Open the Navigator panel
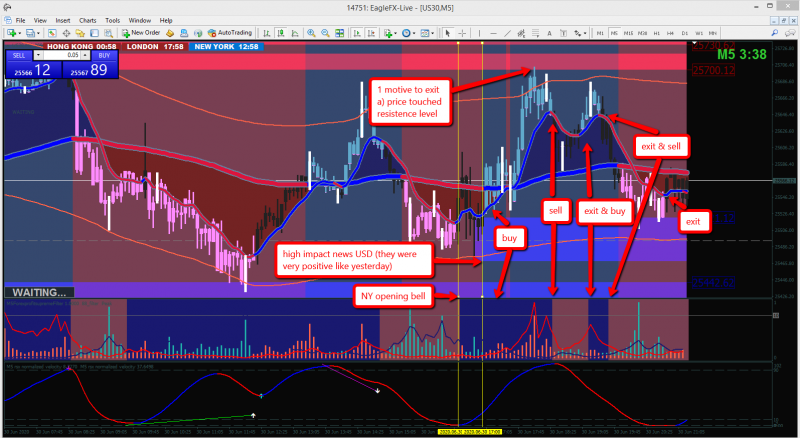 tap(80, 33)
